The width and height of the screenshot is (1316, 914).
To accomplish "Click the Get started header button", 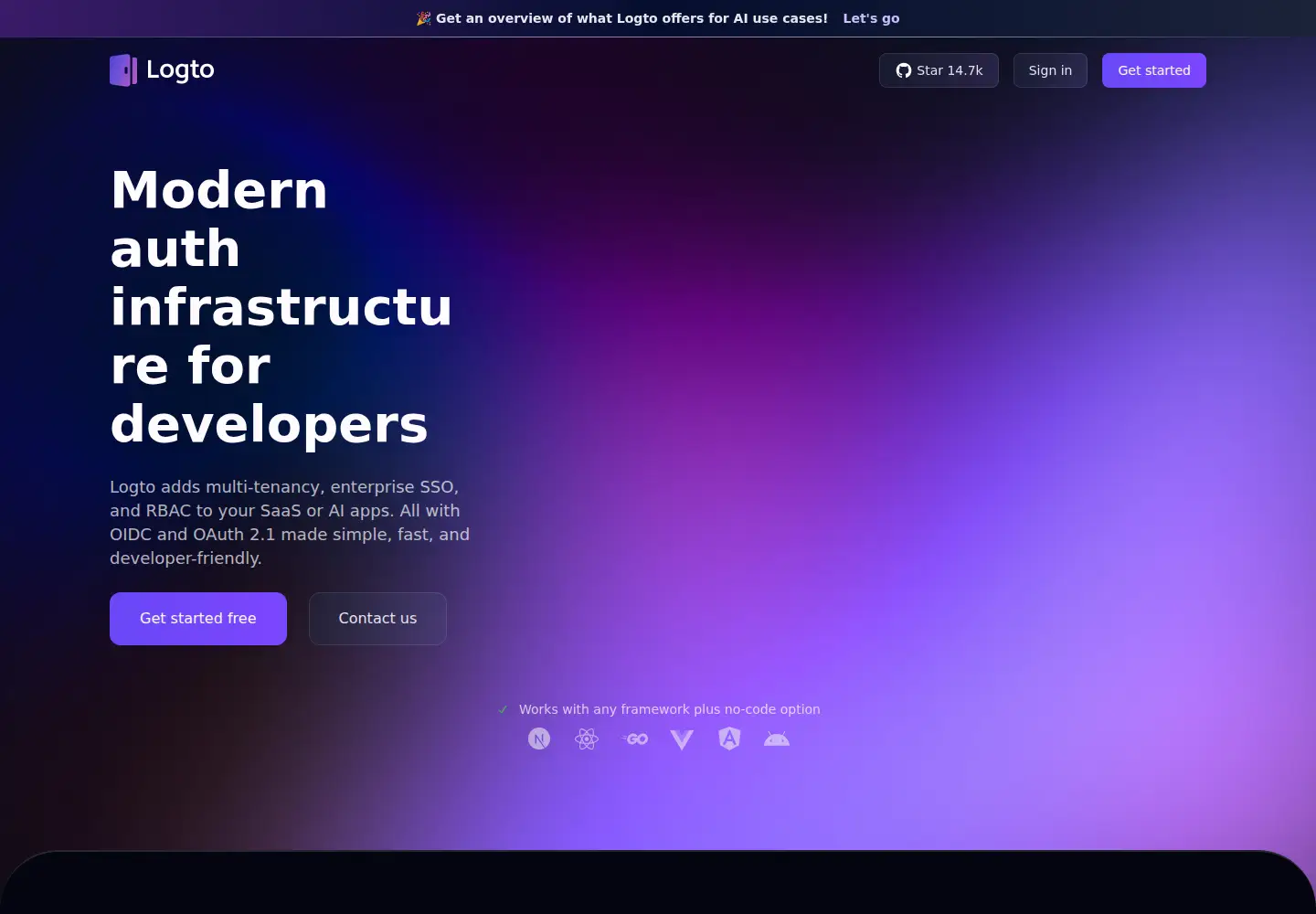I will (x=1154, y=70).
